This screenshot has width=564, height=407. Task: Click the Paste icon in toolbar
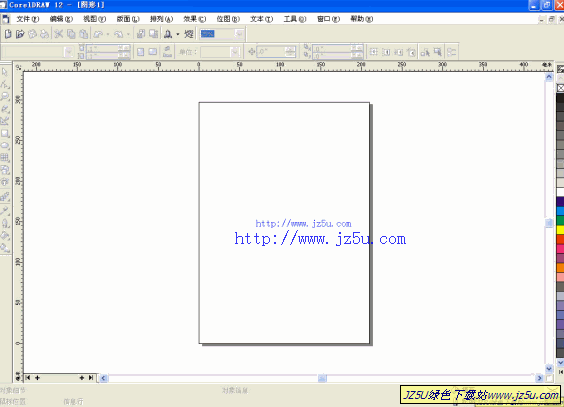(x=83, y=34)
